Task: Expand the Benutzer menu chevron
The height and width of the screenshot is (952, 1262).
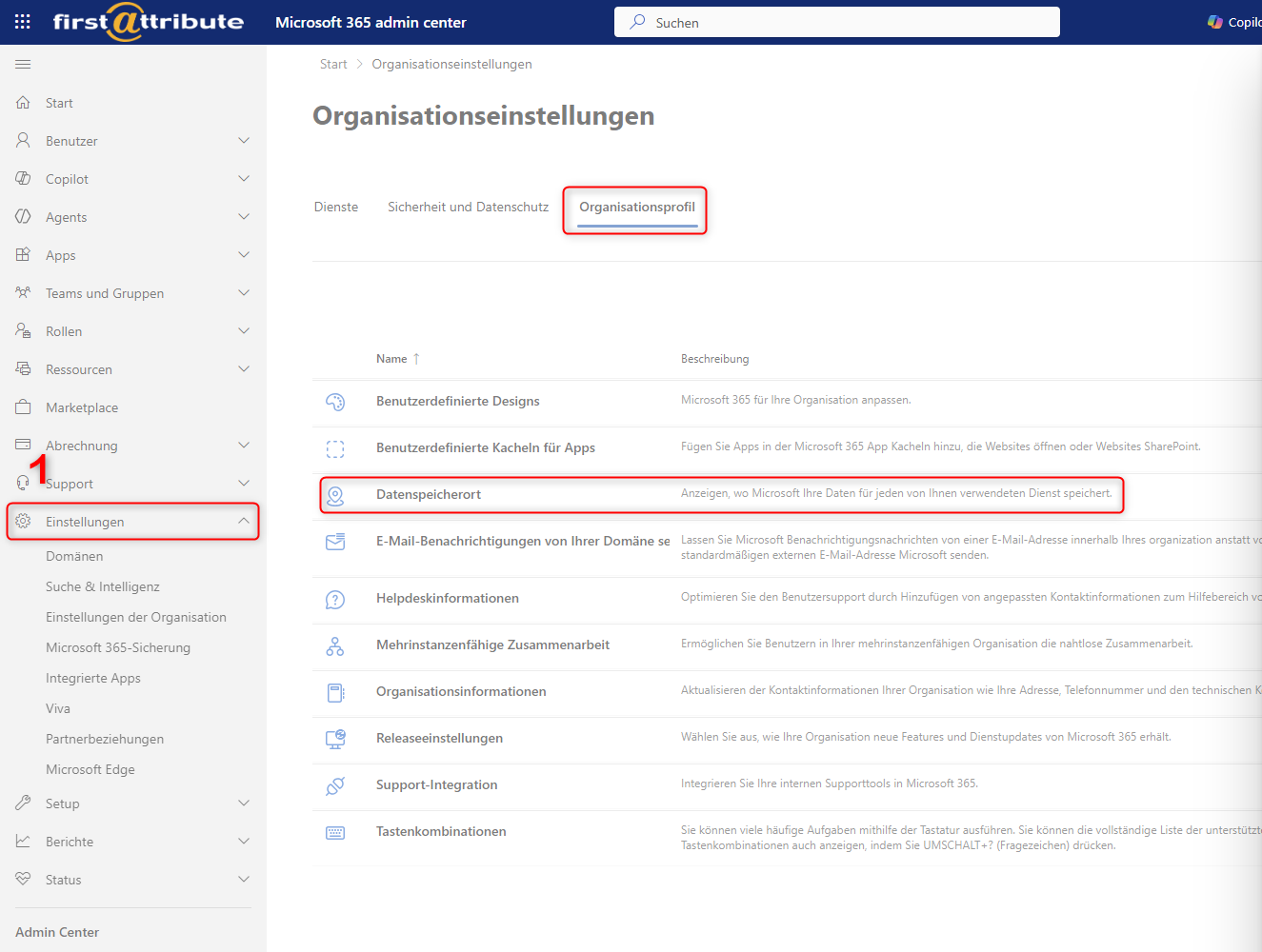Action: tap(244, 140)
